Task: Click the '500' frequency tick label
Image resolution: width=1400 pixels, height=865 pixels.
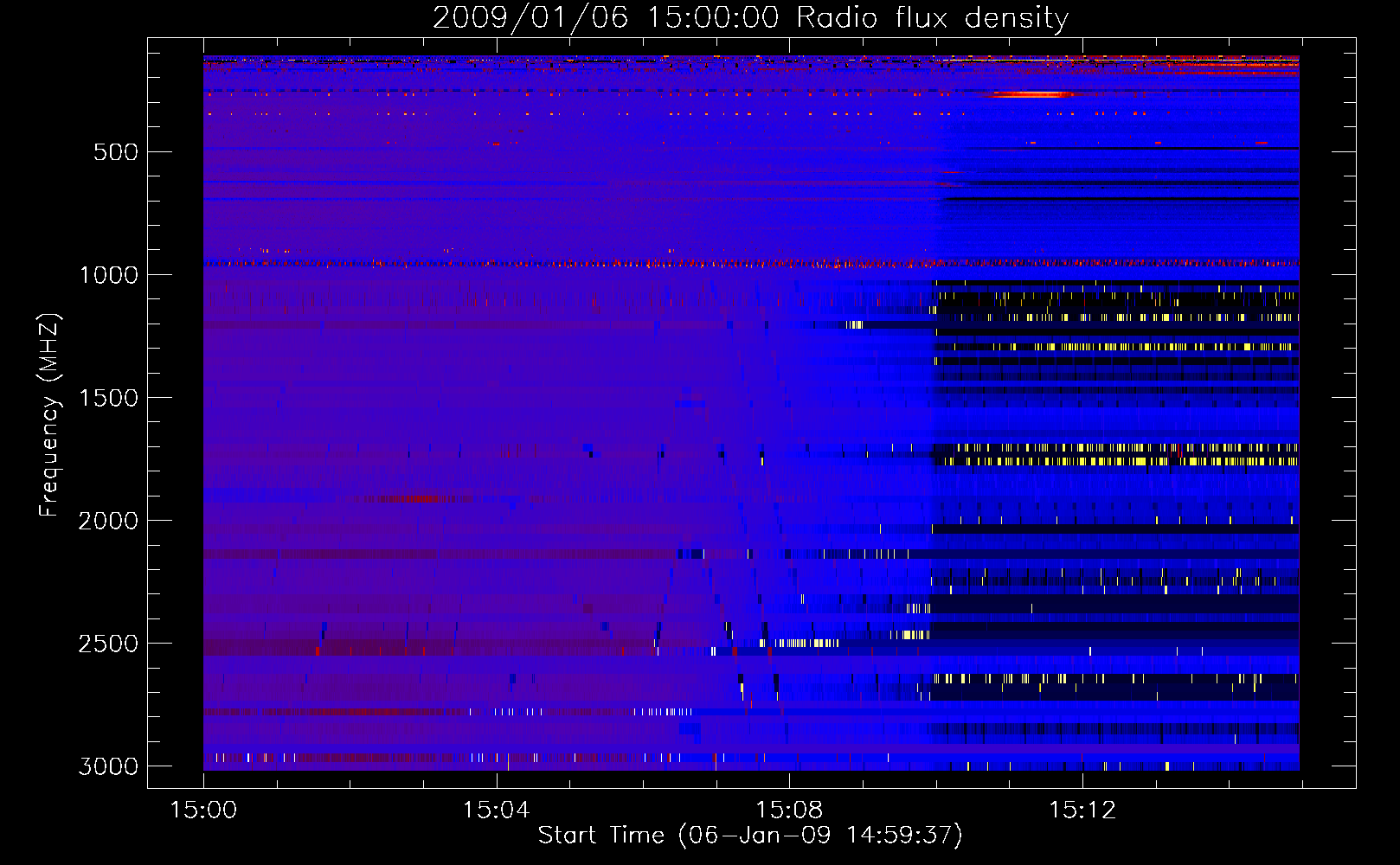Action: (116, 152)
